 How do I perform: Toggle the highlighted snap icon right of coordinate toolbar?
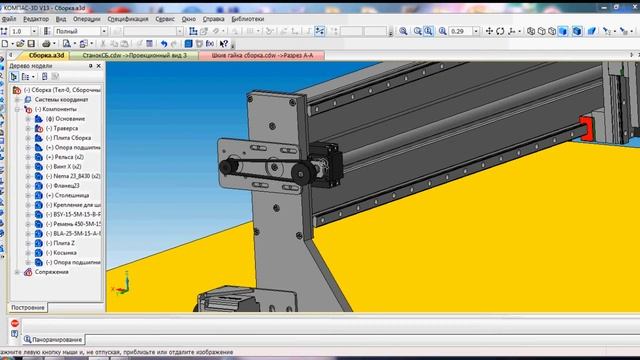tap(320, 31)
